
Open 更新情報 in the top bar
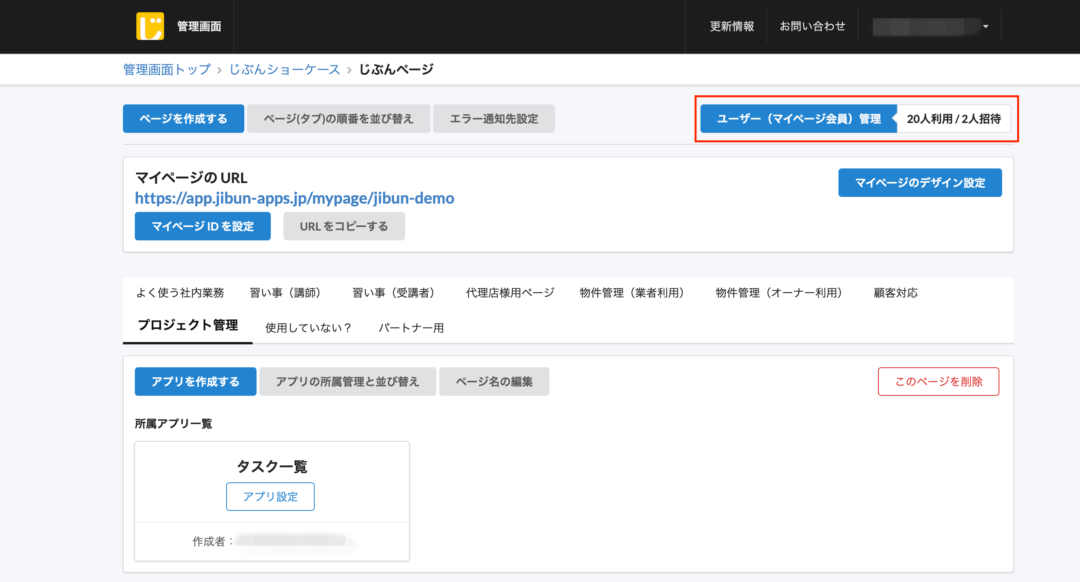[x=732, y=26]
